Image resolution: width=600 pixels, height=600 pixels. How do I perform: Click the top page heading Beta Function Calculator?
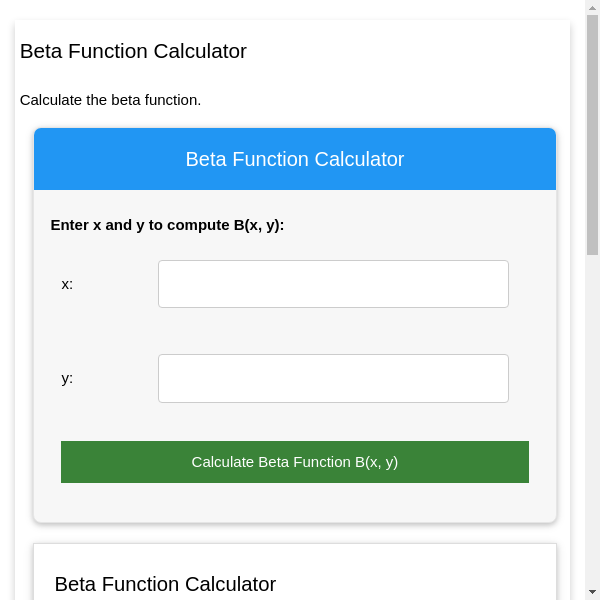tap(133, 51)
